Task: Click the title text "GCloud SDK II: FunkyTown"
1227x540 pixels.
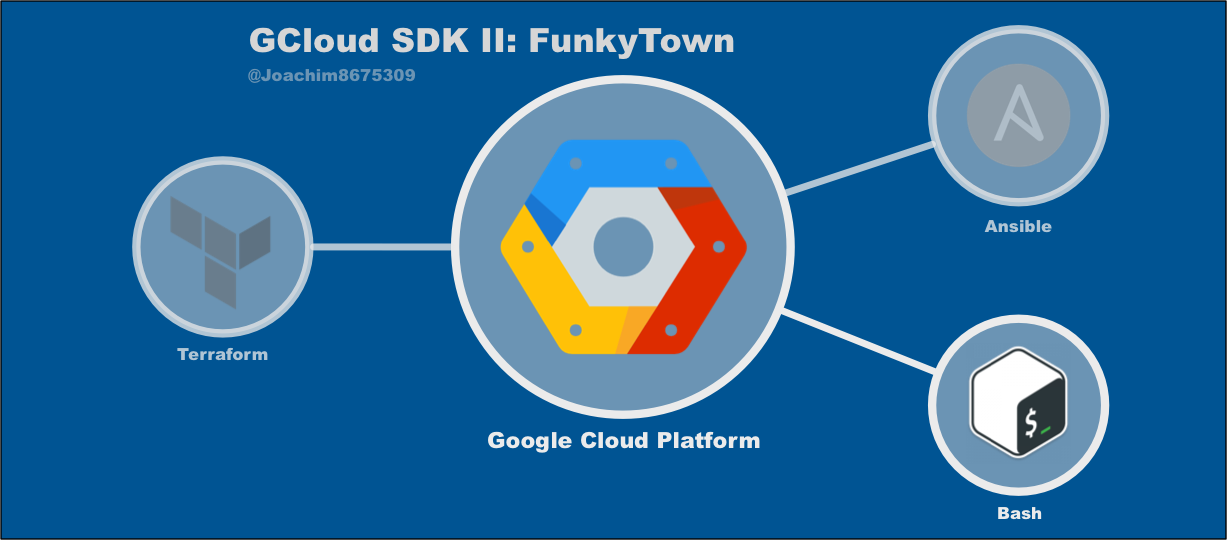Action: point(492,41)
